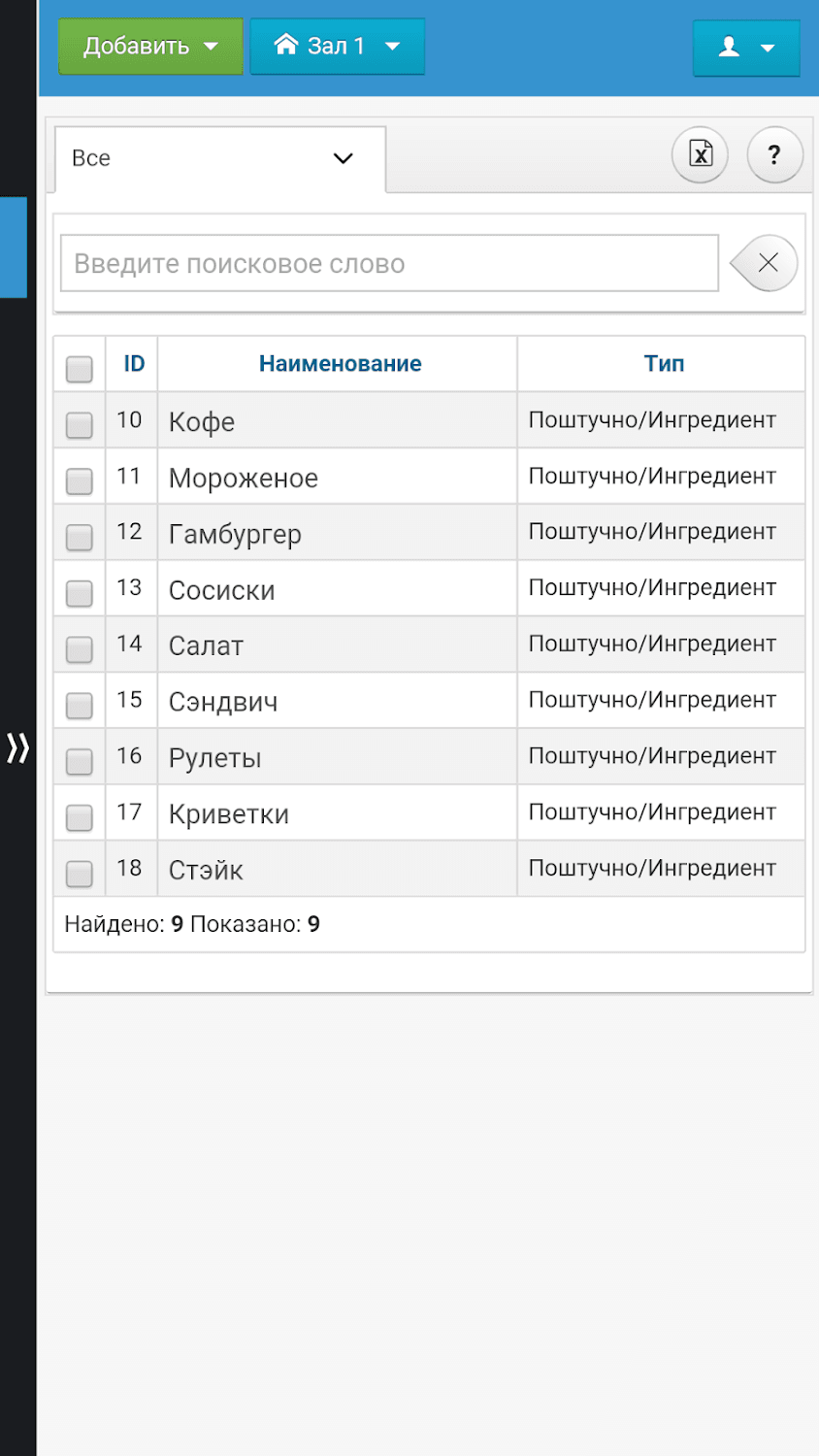Click the Excel export icon
The image size is (819, 1456).
[x=700, y=154]
